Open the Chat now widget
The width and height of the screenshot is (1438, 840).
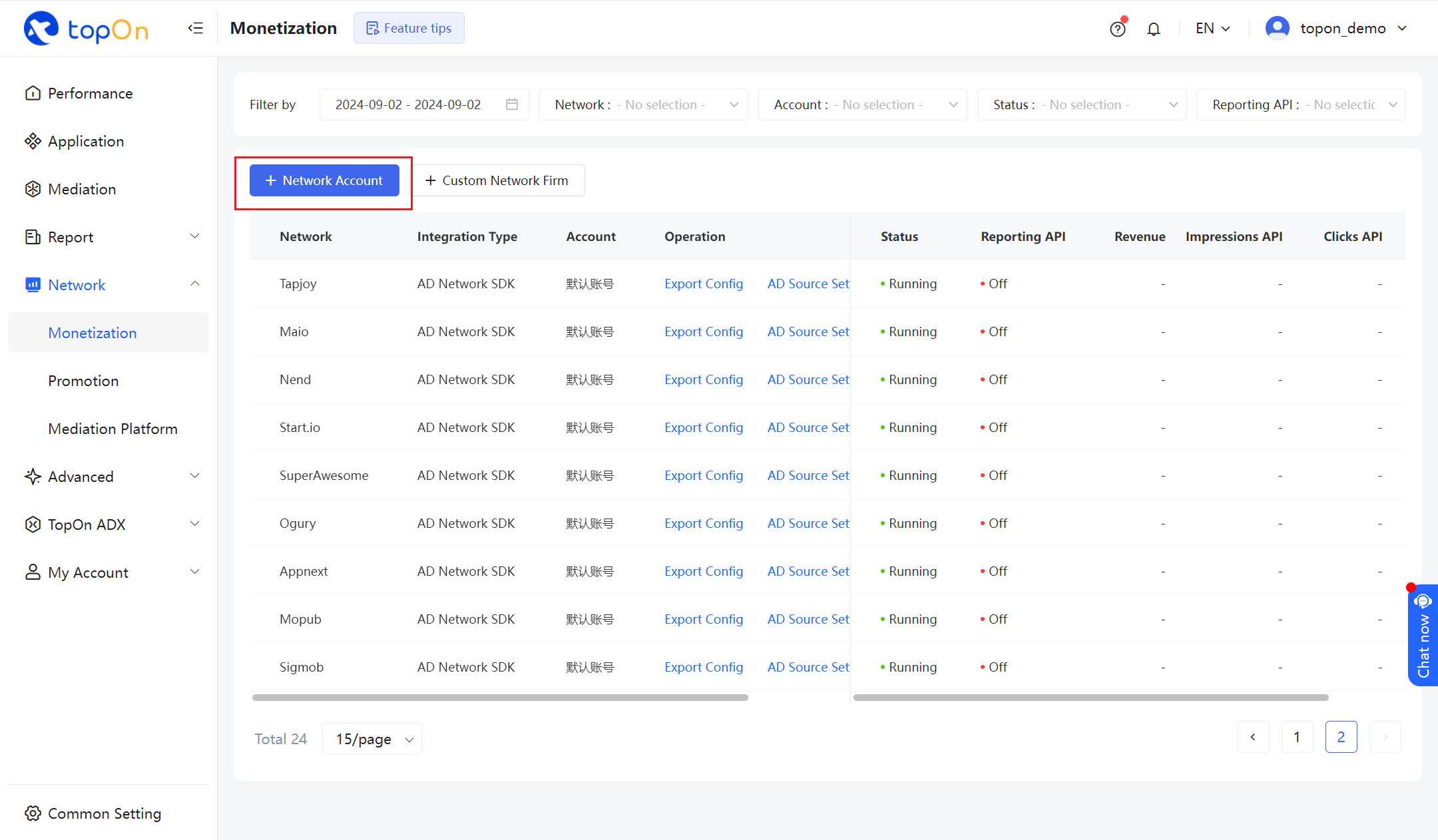[x=1423, y=635]
